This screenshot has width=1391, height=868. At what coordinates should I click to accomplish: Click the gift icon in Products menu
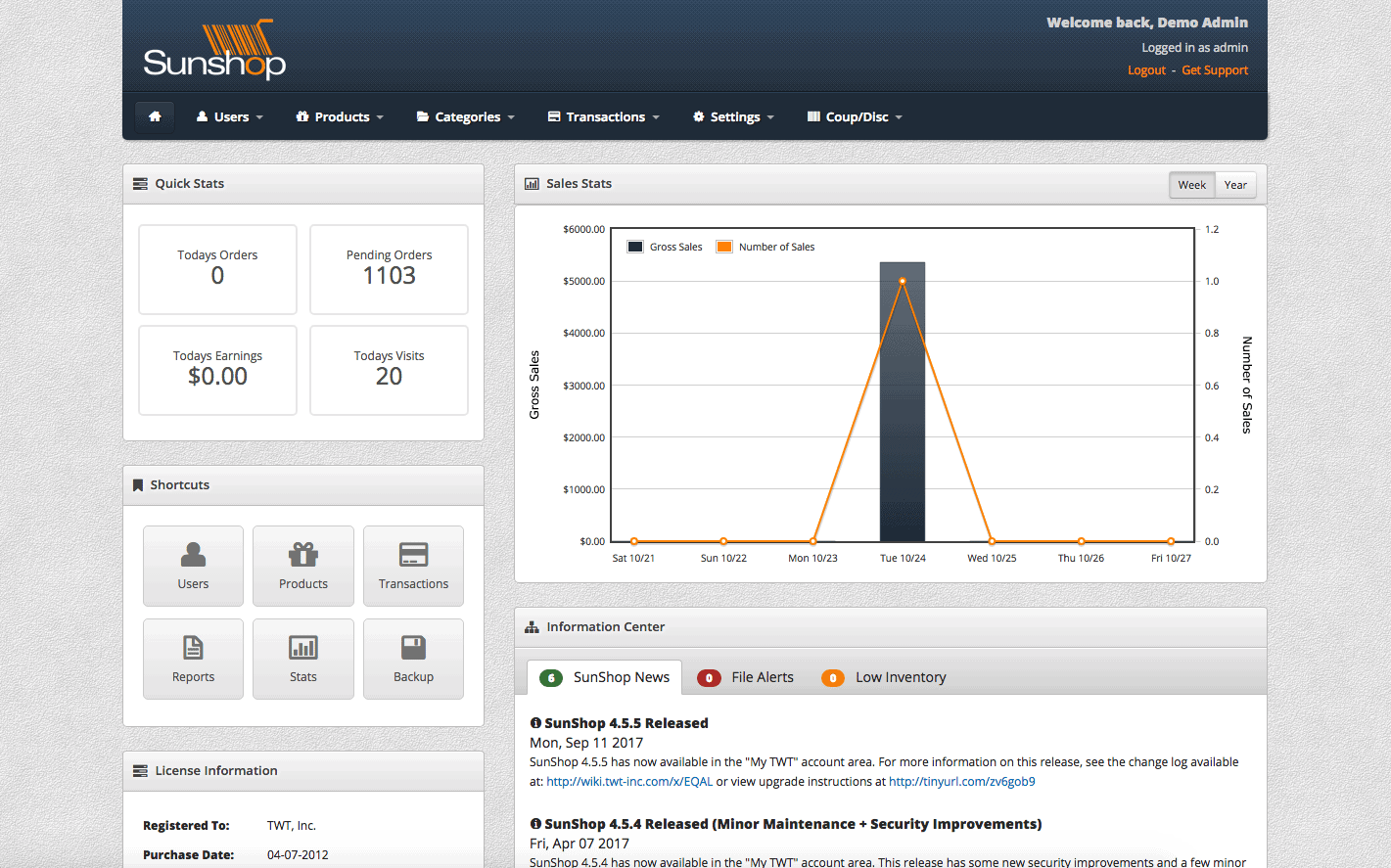click(x=302, y=116)
